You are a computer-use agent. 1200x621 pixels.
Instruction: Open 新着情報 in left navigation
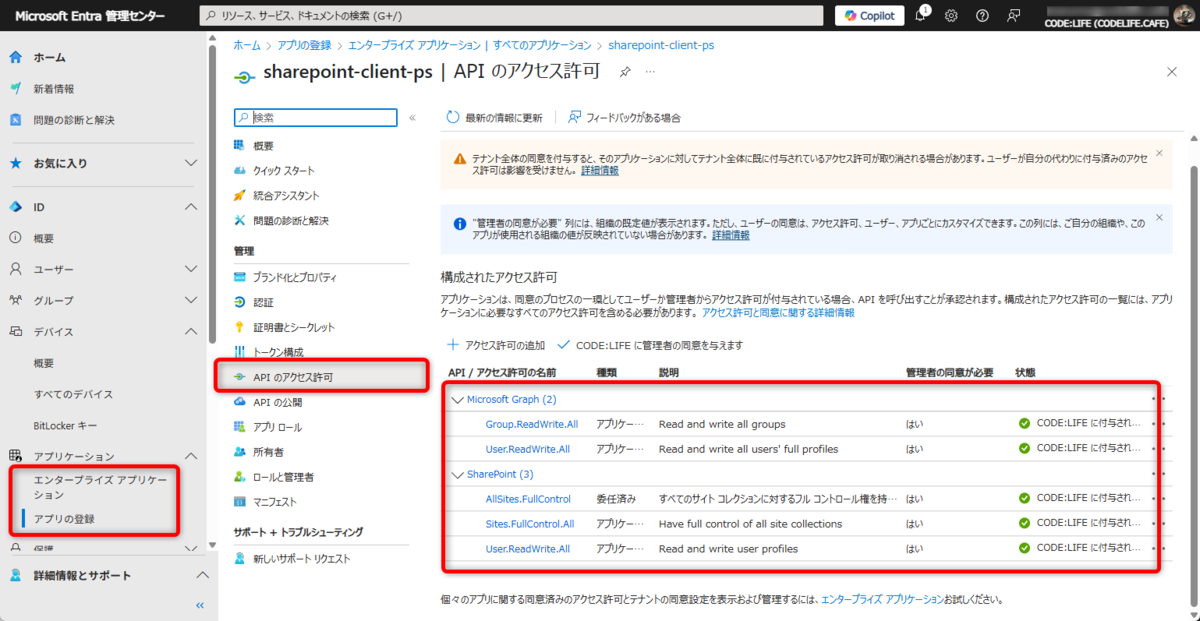[x=54, y=88]
